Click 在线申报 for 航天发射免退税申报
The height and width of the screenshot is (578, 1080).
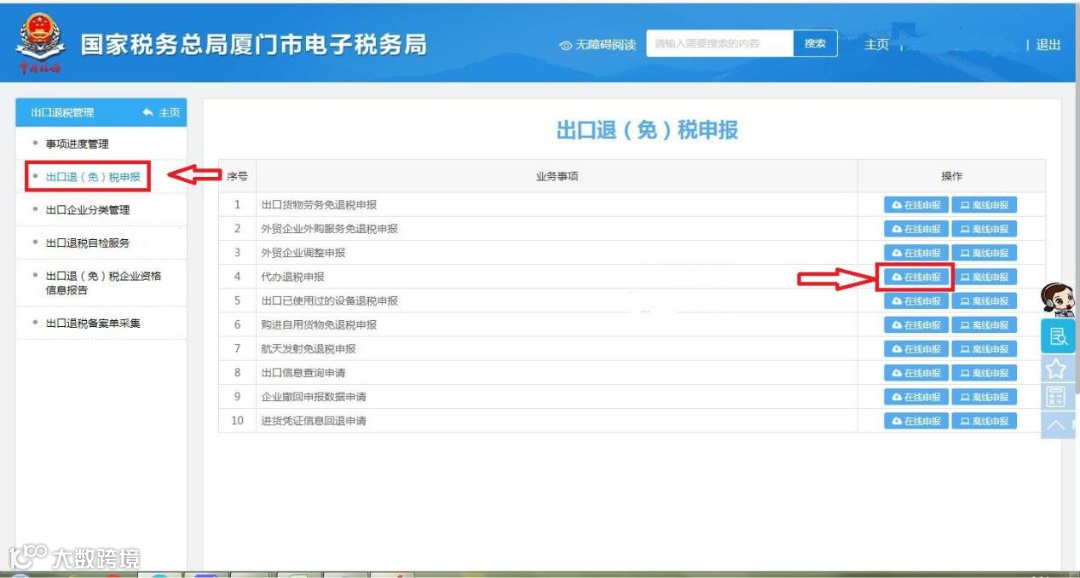[x=916, y=349]
